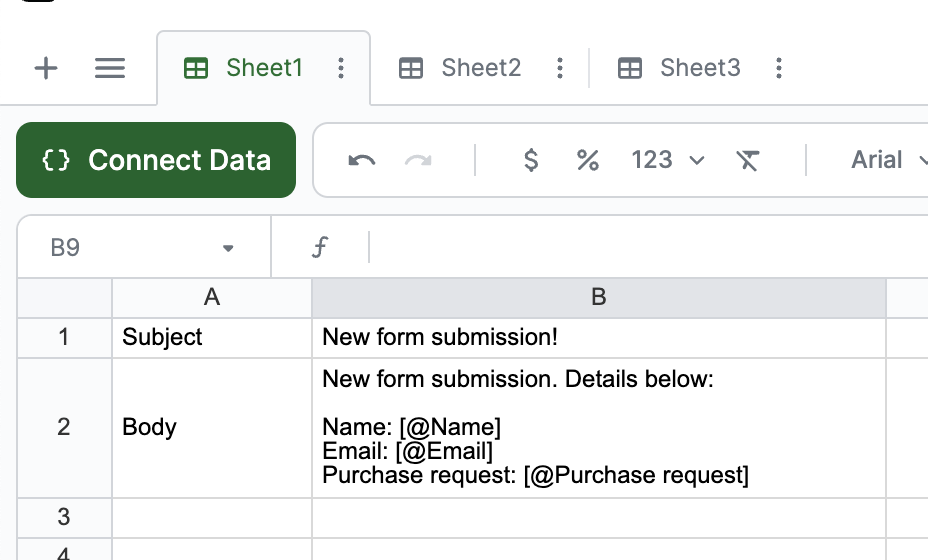Open Sheet2 three-dot options menu
928x560 pixels.
pos(560,68)
